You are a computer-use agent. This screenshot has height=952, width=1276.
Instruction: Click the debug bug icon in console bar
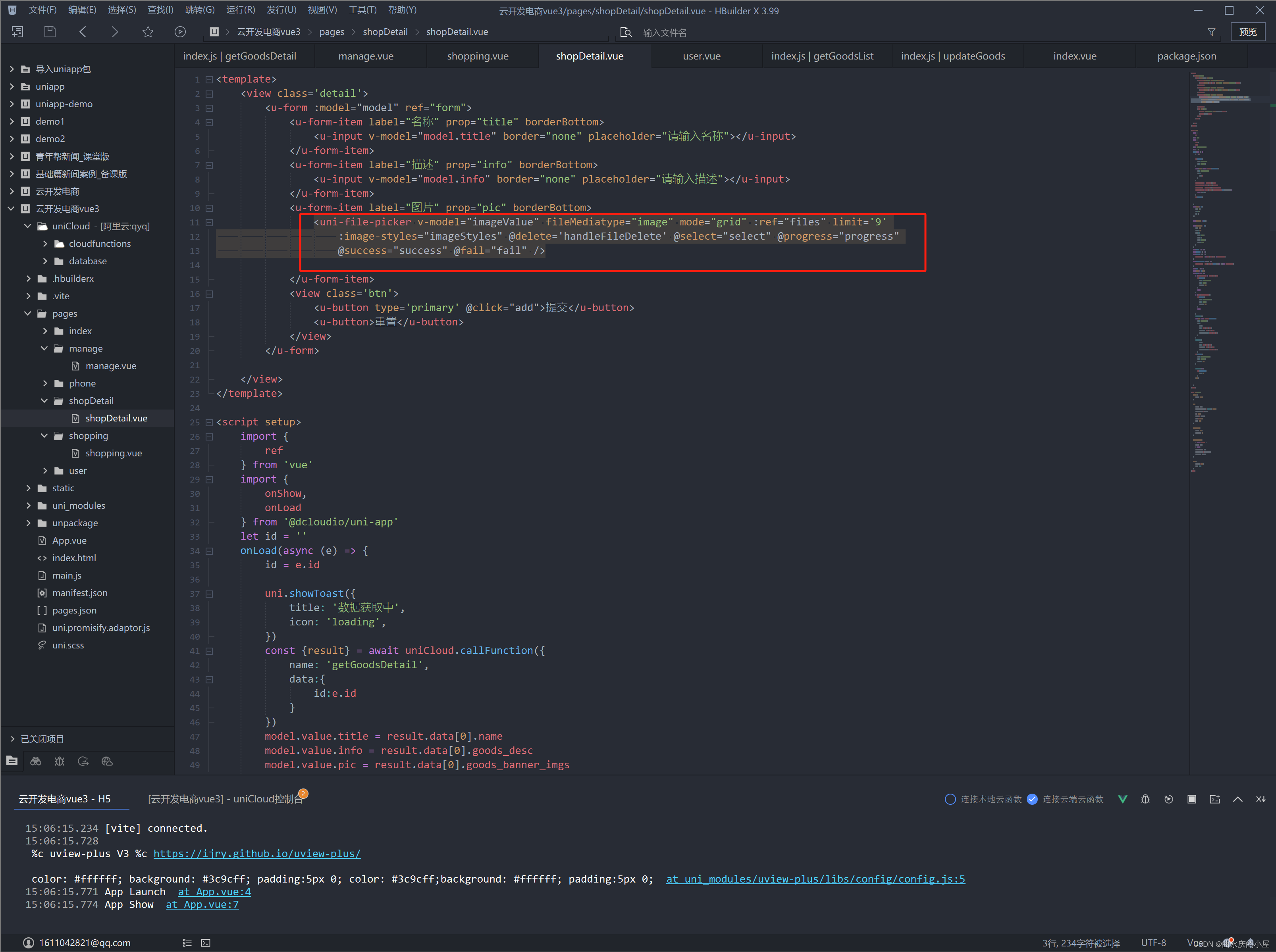pyautogui.click(x=1145, y=799)
